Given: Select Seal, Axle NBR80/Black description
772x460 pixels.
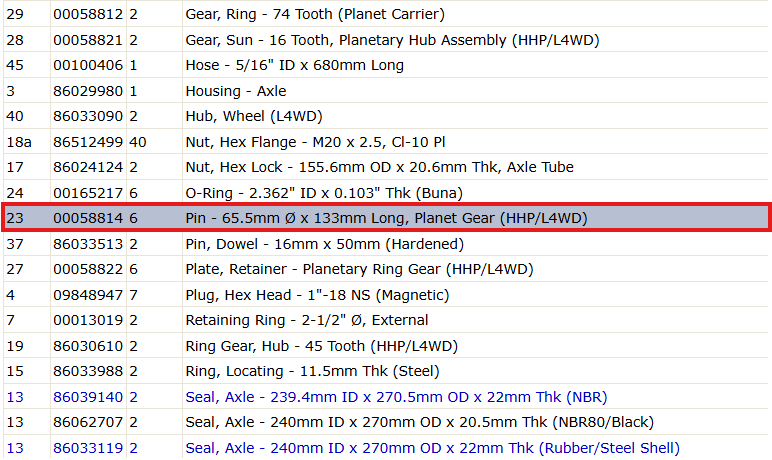Looking at the screenshot, I should (419, 422).
